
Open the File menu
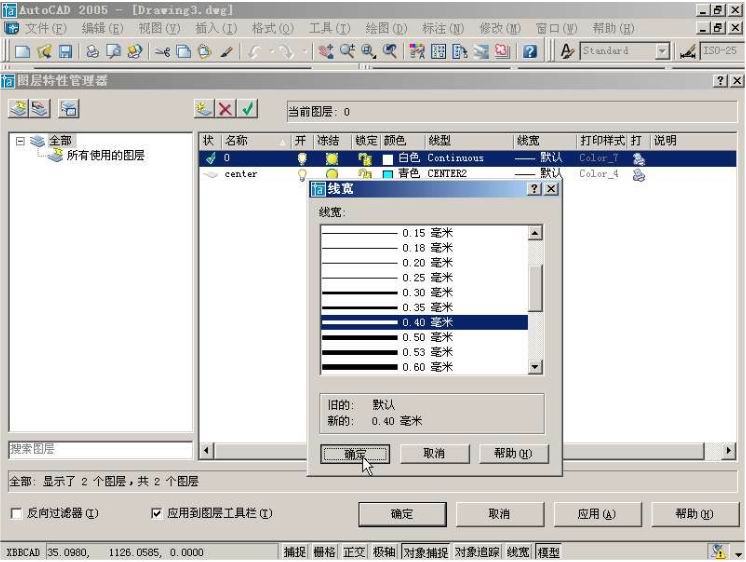[45, 29]
